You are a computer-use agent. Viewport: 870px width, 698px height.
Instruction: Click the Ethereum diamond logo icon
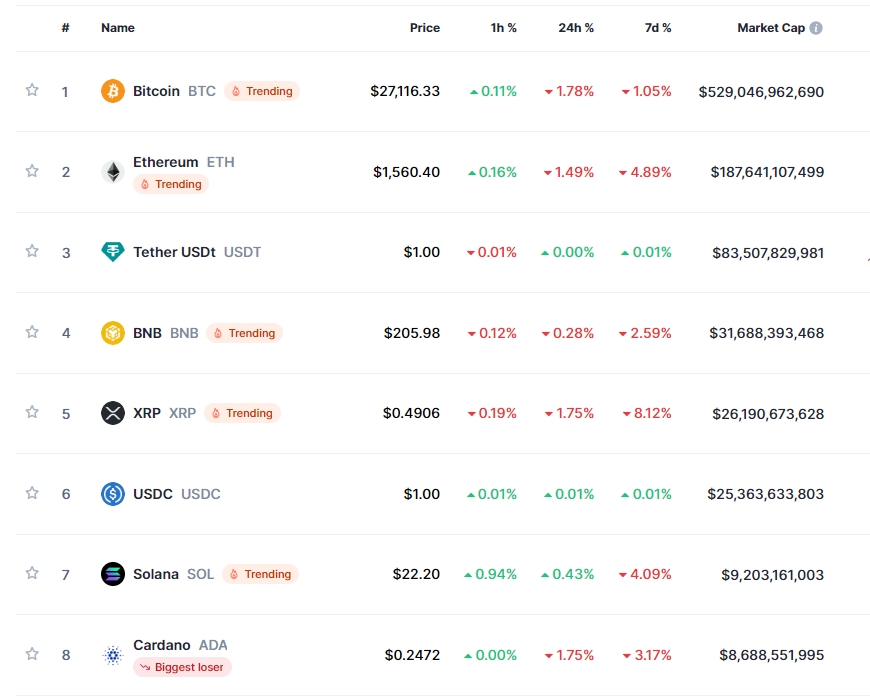[113, 172]
